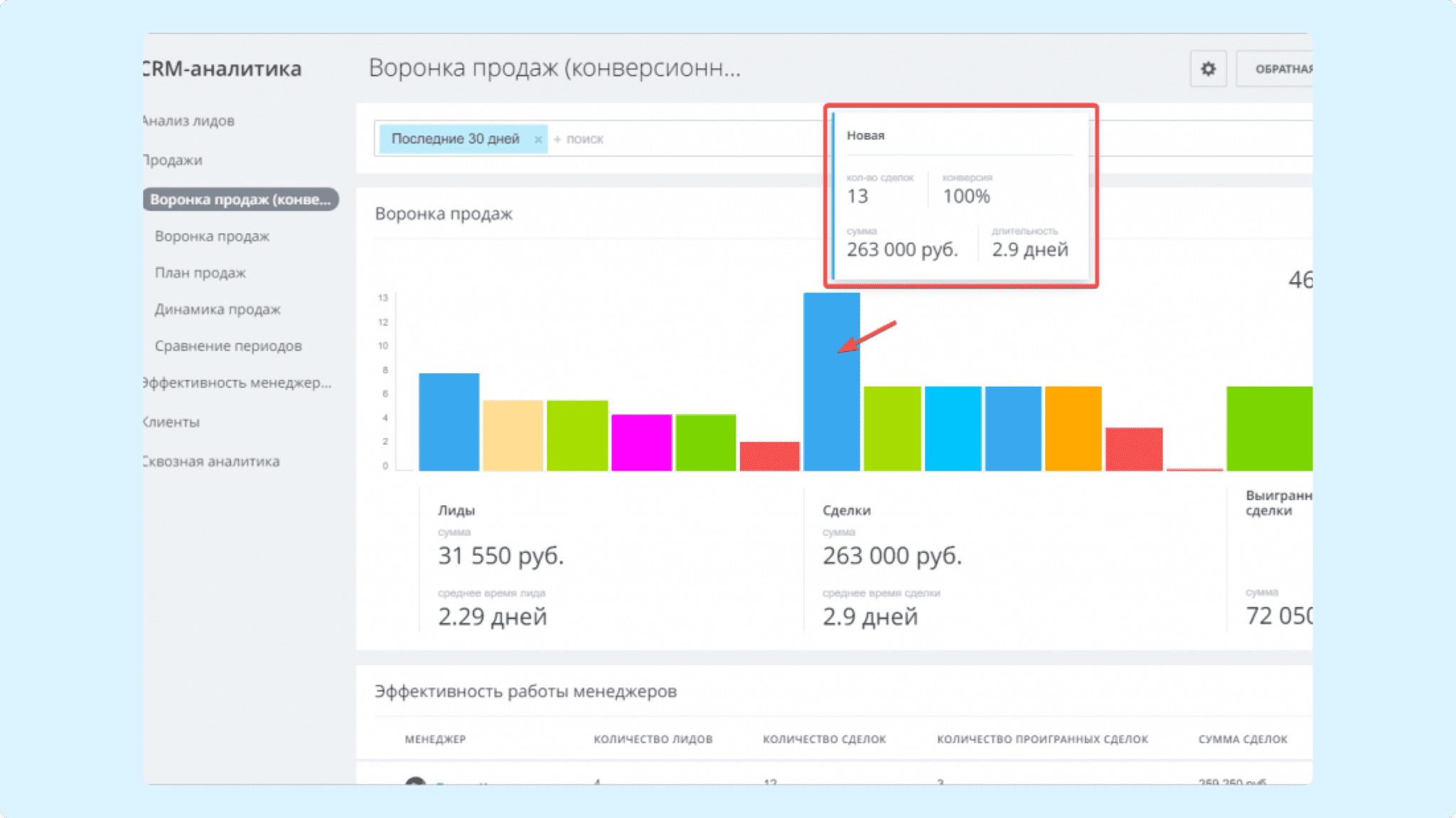
Task: Click the magenta bar in the leads chart
Action: (641, 442)
